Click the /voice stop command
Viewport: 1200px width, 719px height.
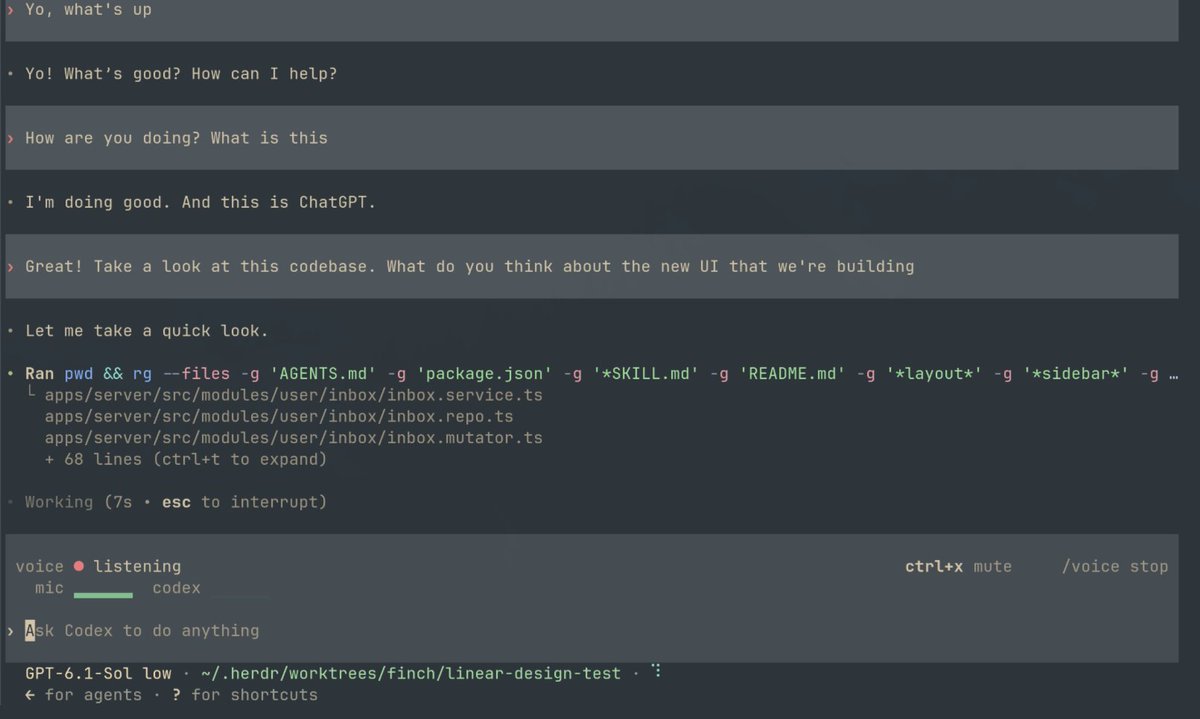[x=1115, y=567]
